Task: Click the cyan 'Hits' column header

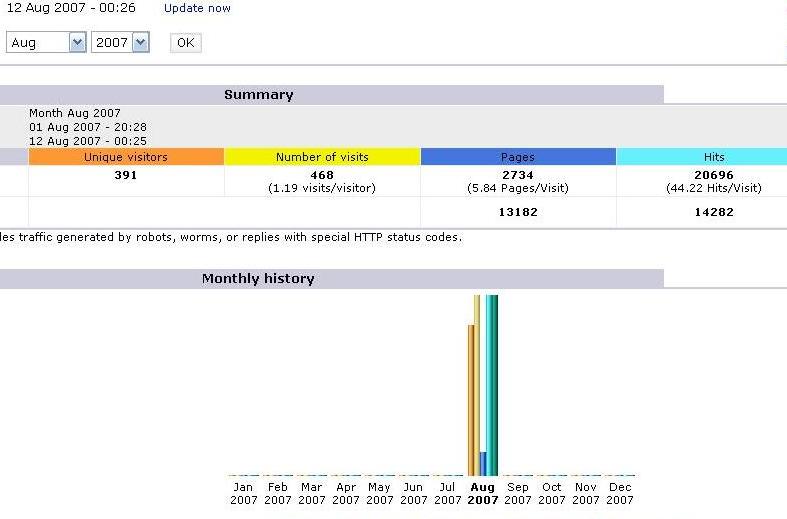Action: [x=713, y=157]
